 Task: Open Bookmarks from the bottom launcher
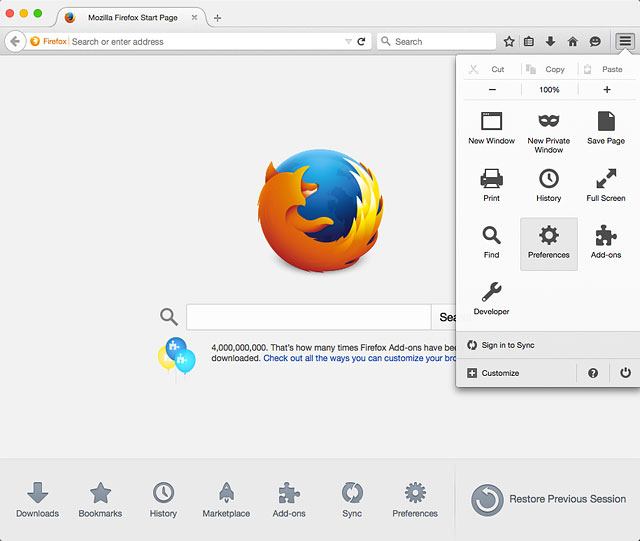100,500
